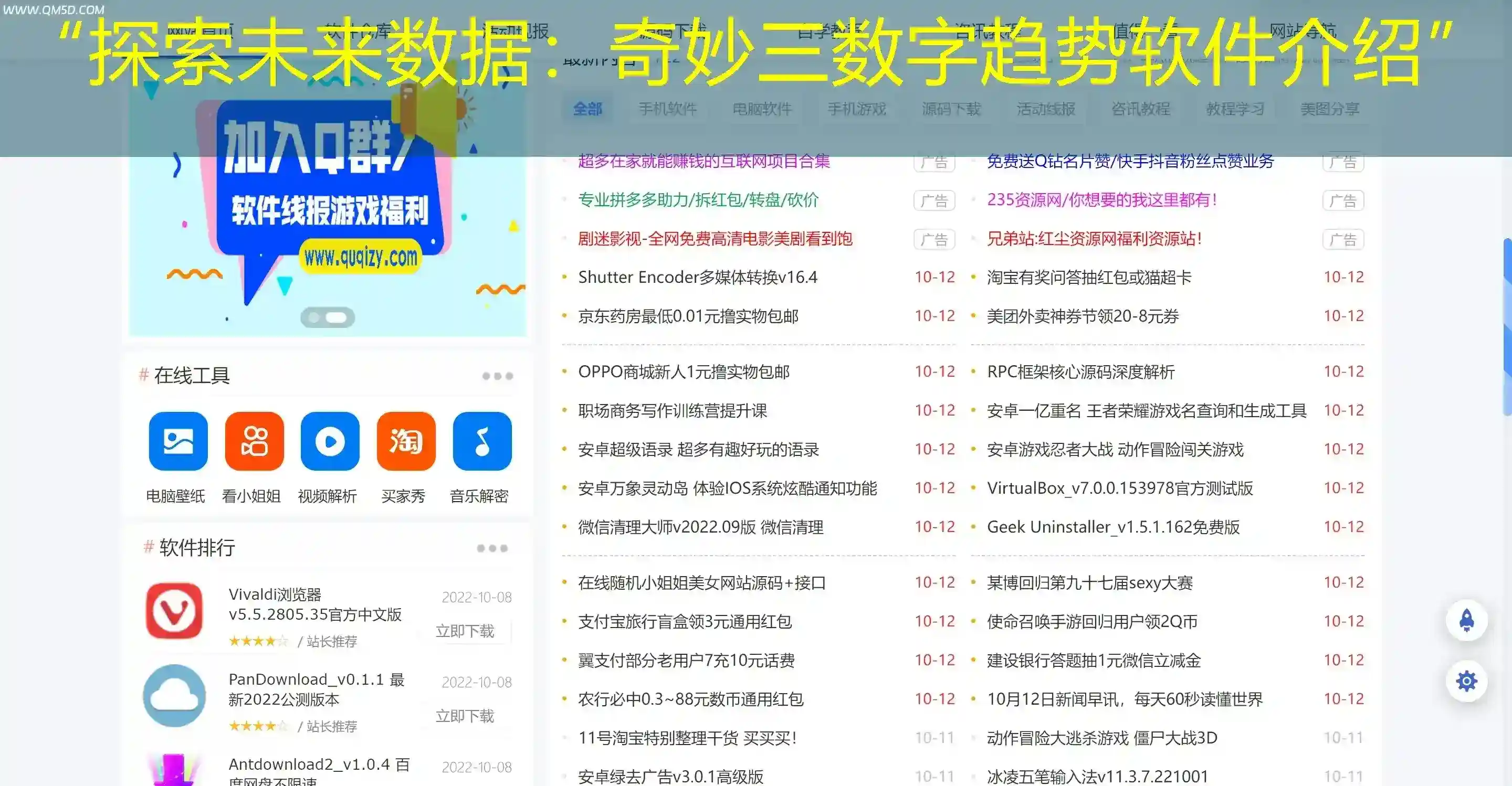
Task: Open 翼支付部分老用户7充10元话费 post
Action: (x=686, y=661)
